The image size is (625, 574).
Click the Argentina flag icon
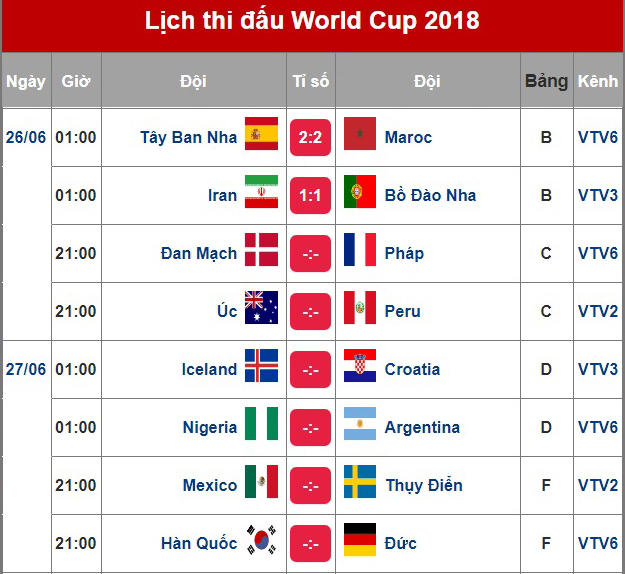360,425
